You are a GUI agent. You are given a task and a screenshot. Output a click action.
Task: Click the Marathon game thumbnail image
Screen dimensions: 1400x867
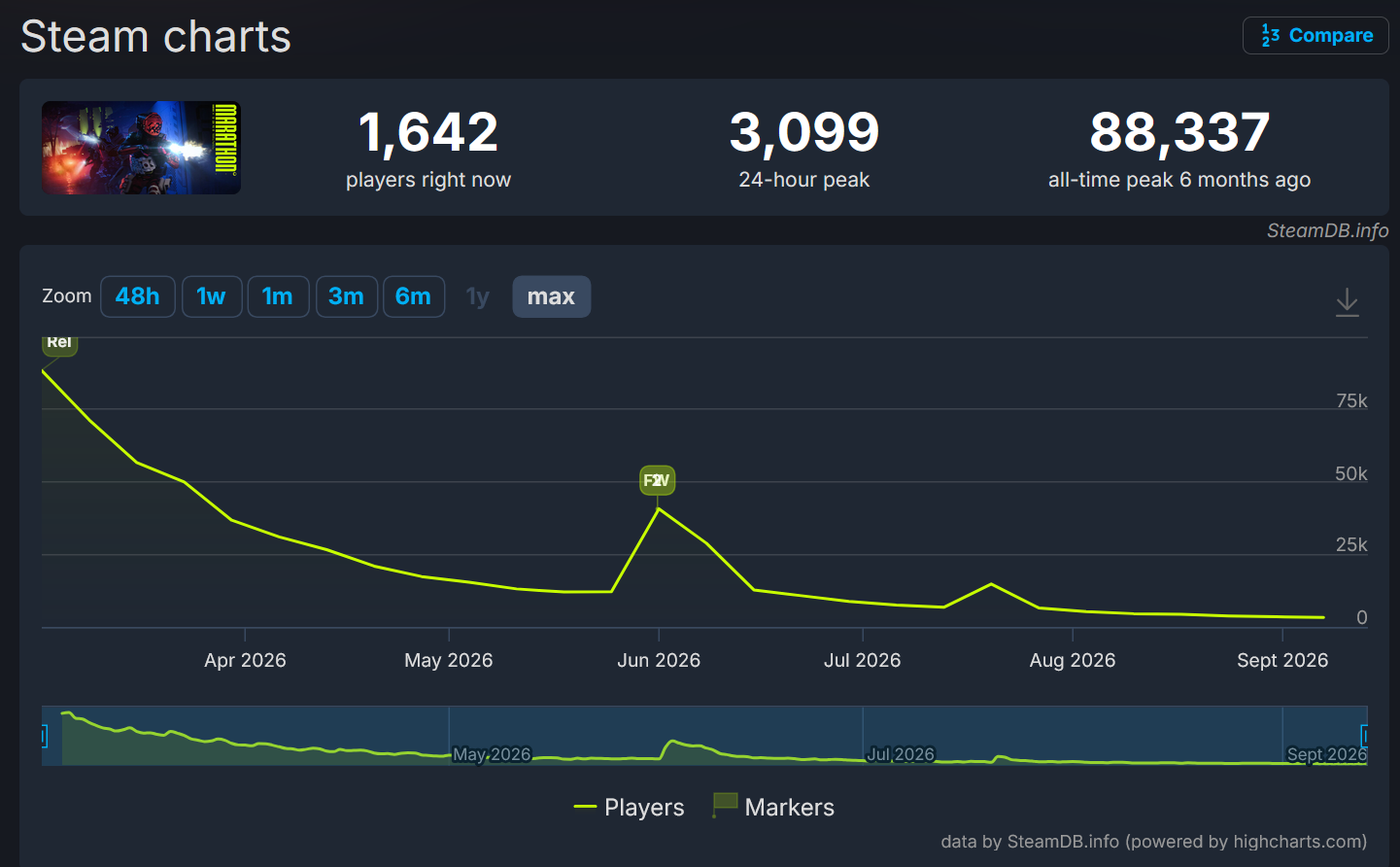point(141,148)
